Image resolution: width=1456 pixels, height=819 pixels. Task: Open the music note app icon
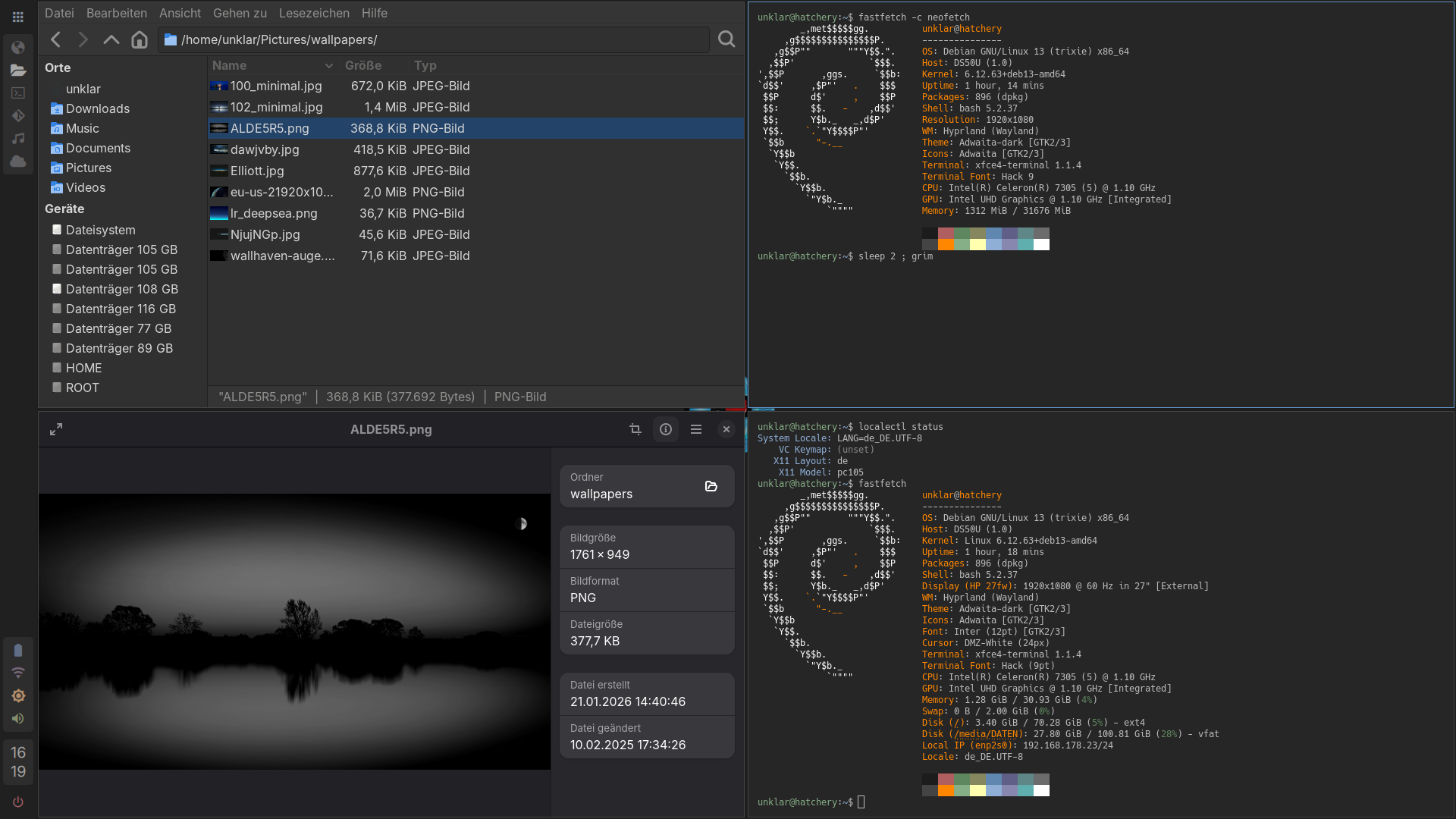(18, 138)
